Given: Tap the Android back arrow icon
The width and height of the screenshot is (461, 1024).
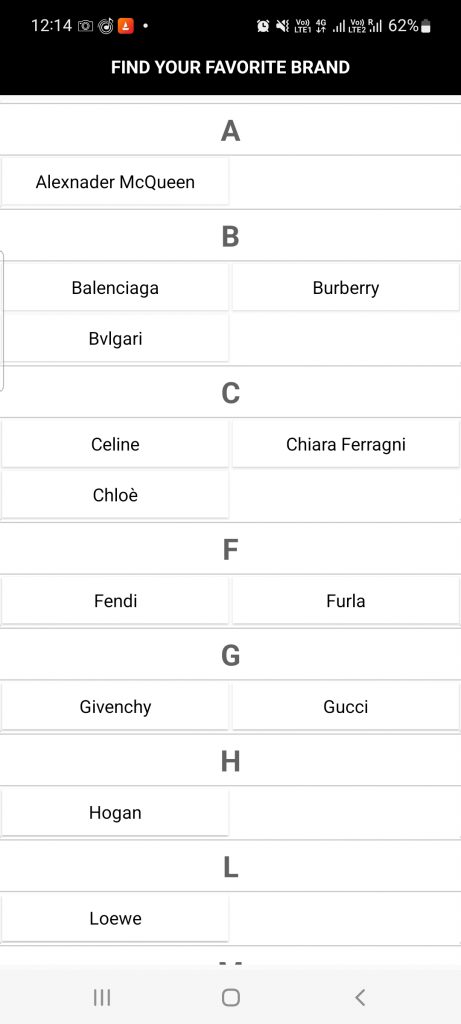Looking at the screenshot, I should click(359, 997).
